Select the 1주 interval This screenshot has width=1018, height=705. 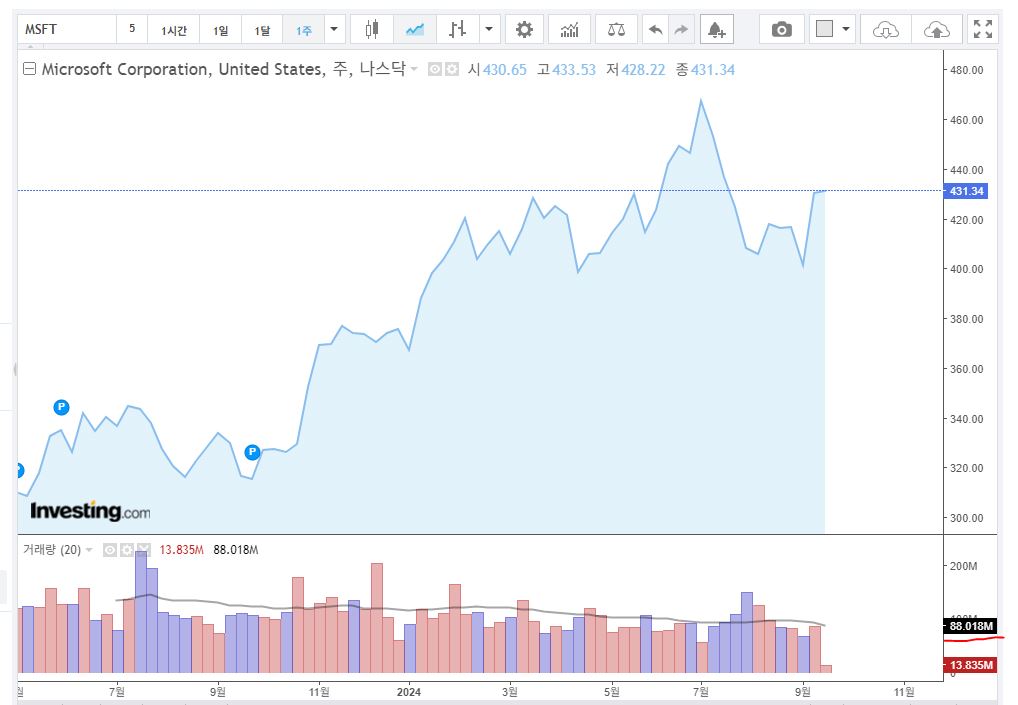304,29
